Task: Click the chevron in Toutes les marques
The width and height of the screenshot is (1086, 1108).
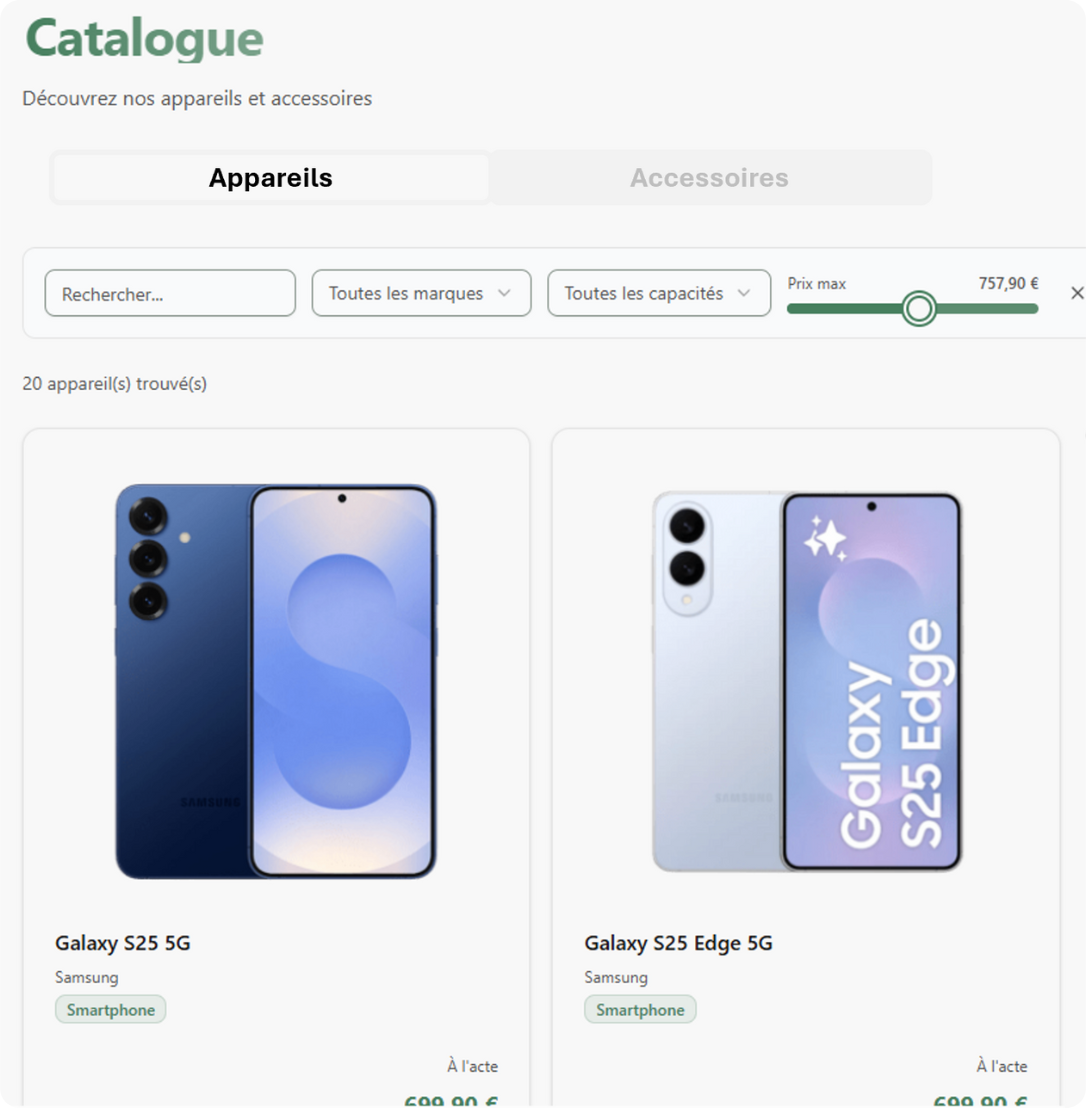Action: (x=504, y=293)
